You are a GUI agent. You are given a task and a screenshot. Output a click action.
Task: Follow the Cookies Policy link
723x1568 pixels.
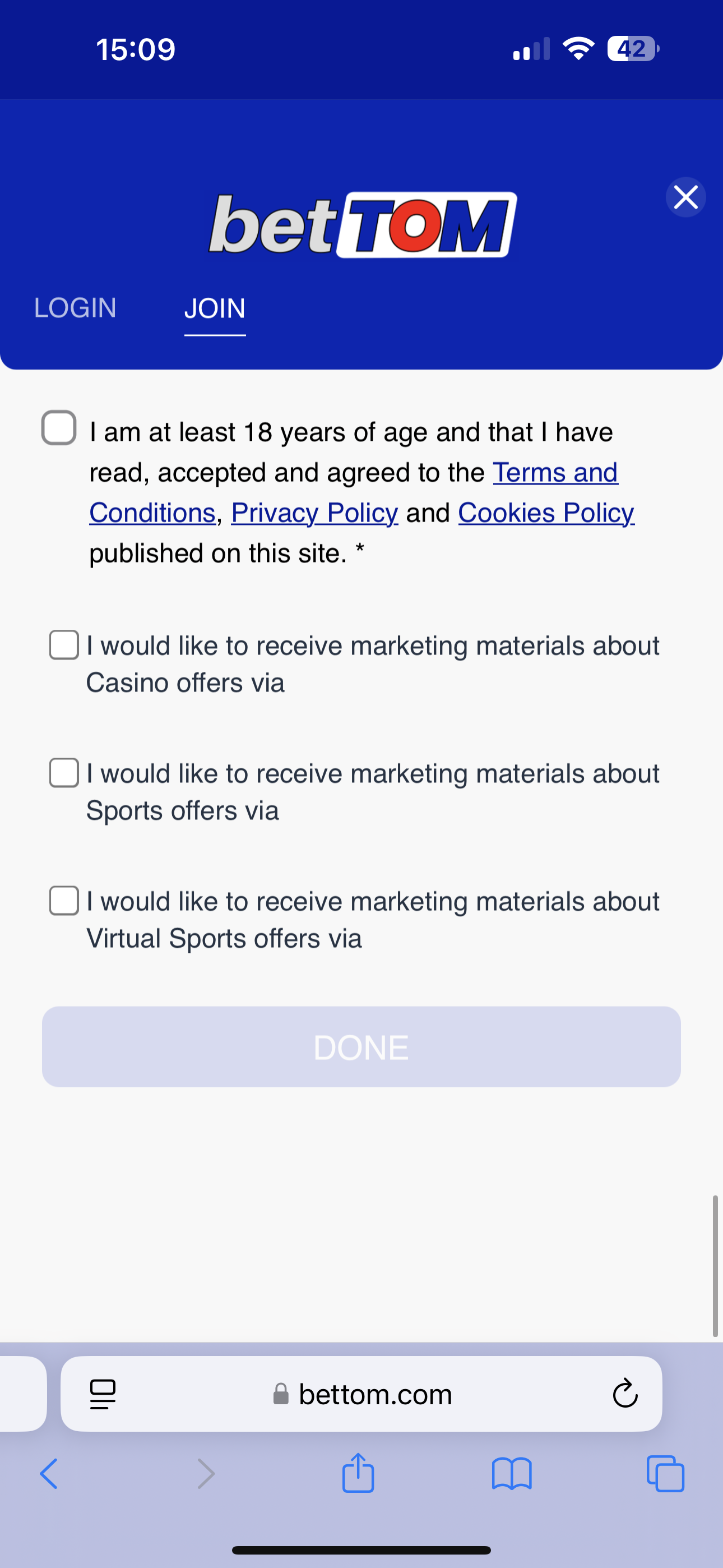(x=546, y=513)
